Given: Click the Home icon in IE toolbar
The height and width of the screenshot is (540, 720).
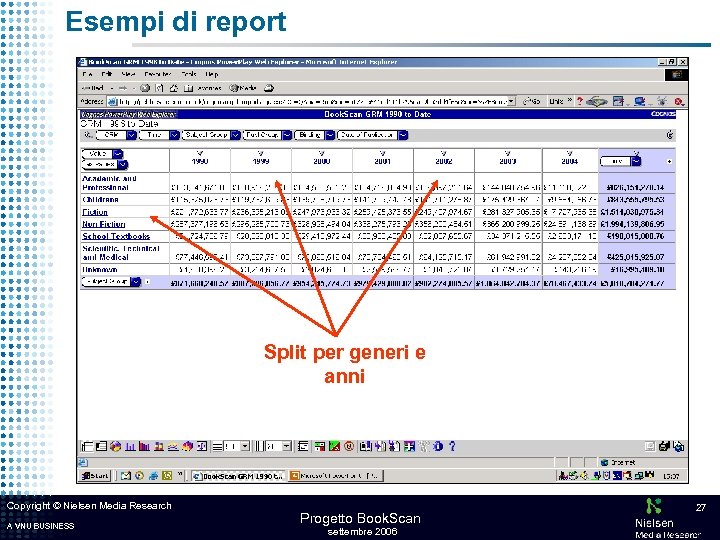Looking at the screenshot, I should (174, 88).
